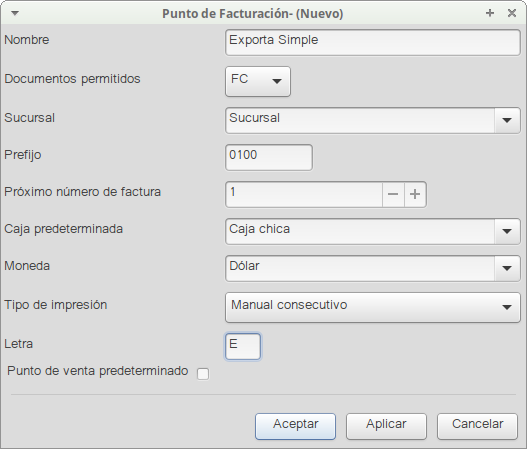Click the Sucursal combo text area

pos(360,120)
